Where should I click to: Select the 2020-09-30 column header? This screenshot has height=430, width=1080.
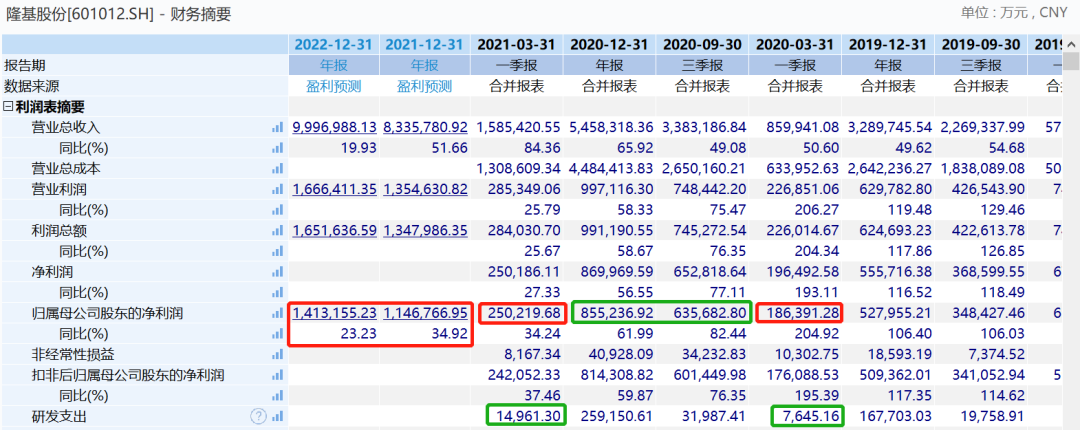pyautogui.click(x=702, y=45)
